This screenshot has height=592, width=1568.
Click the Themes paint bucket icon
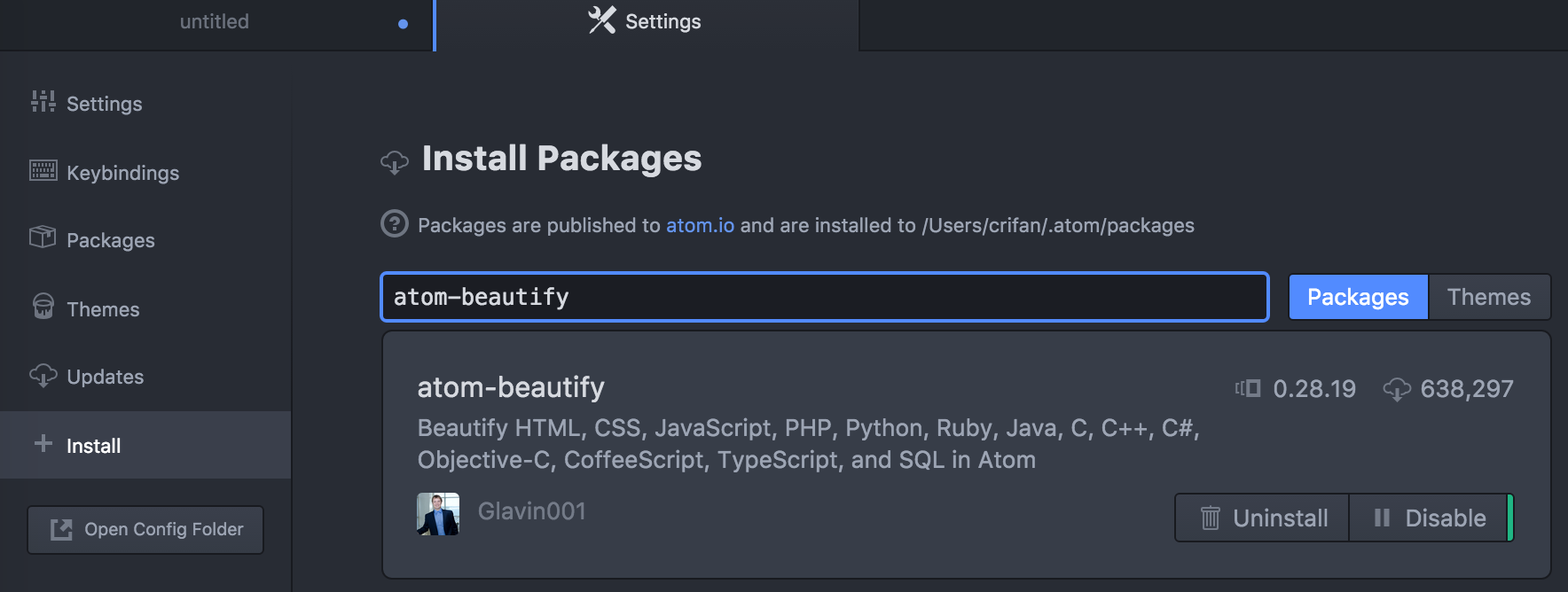point(43,306)
